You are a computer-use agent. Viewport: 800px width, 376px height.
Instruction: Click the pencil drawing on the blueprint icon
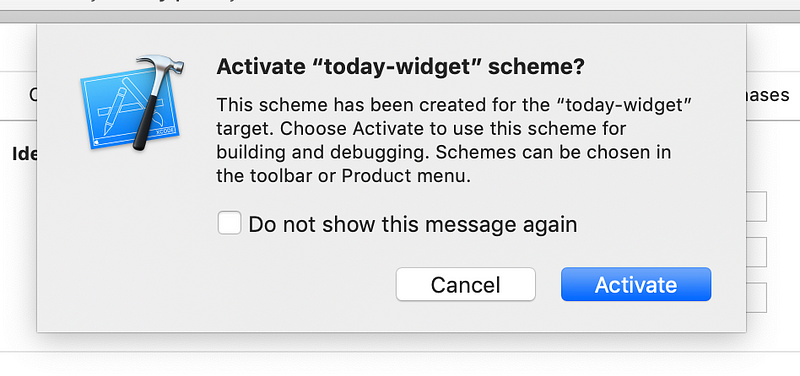[x=114, y=111]
